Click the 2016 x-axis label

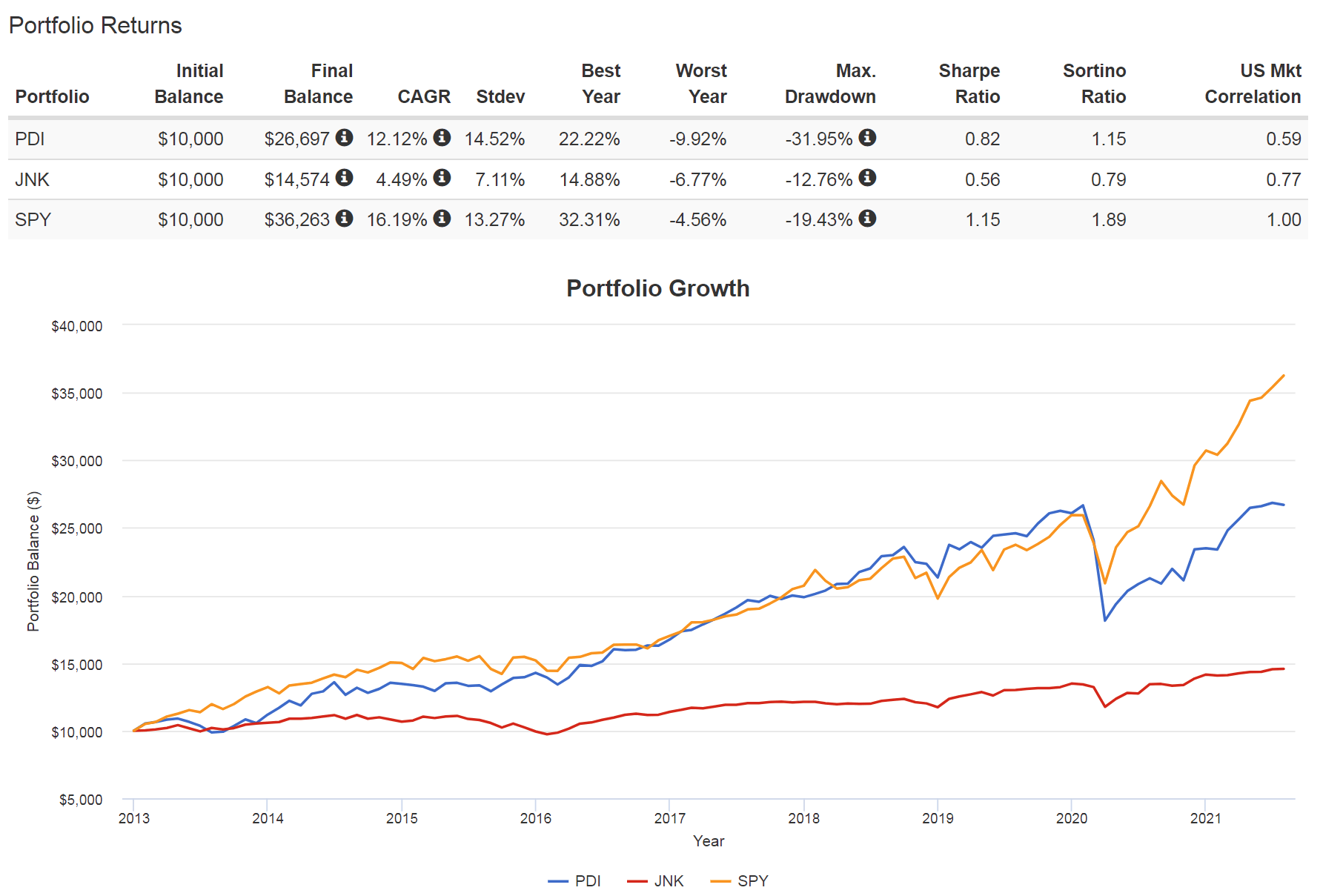(536, 818)
